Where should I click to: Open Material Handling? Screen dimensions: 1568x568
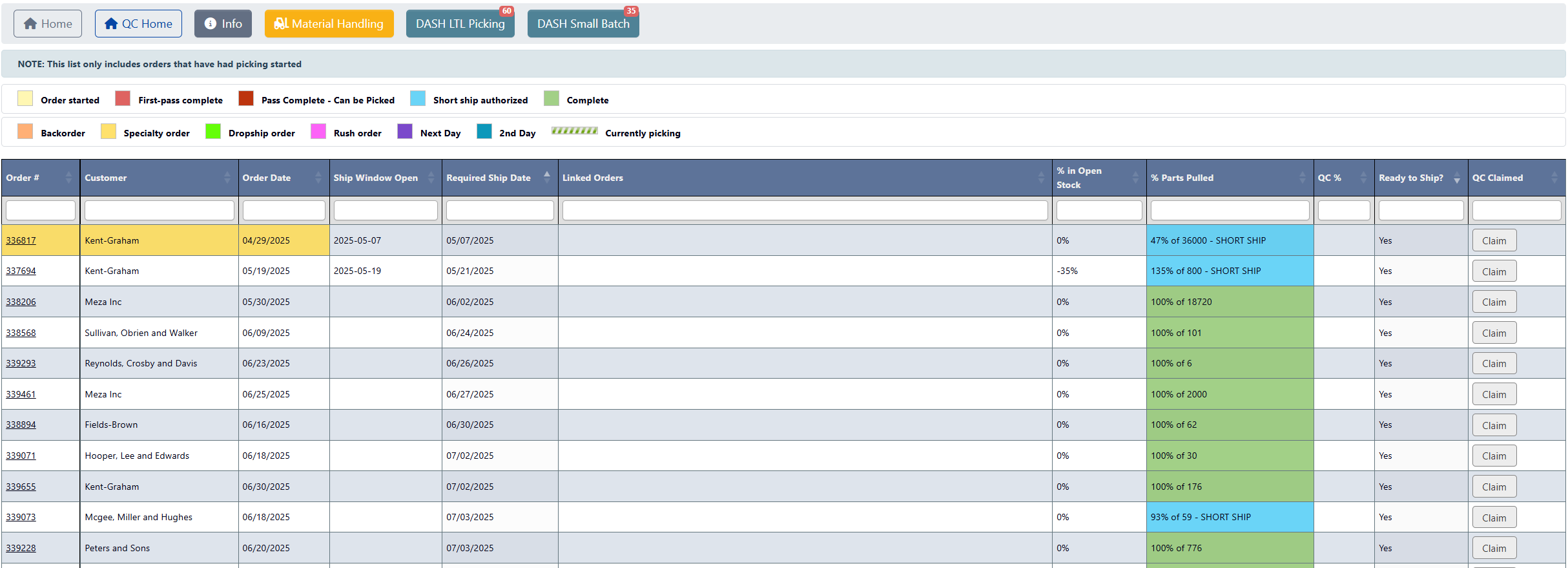pos(329,24)
